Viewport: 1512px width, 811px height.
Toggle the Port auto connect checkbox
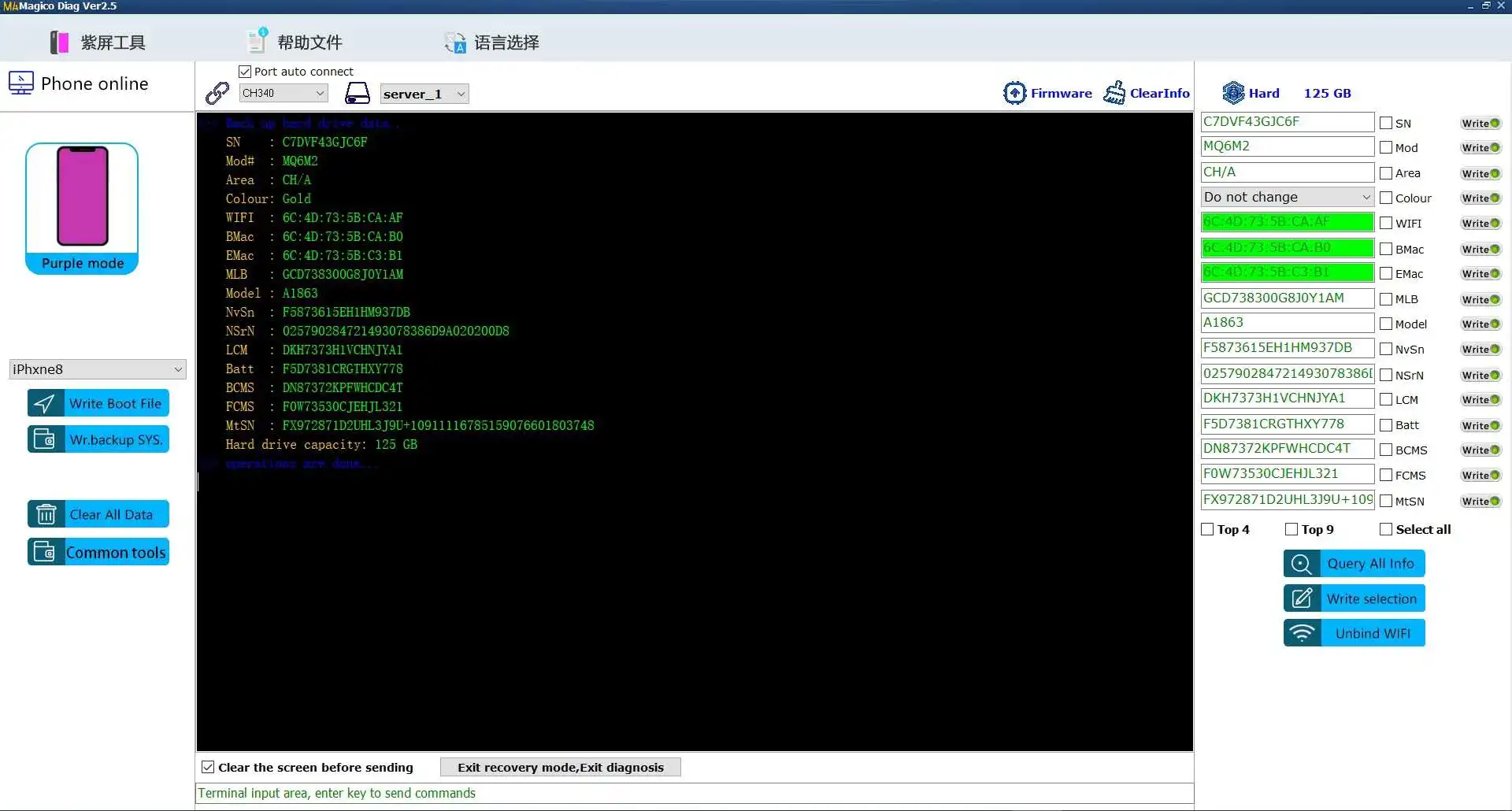[245, 72]
